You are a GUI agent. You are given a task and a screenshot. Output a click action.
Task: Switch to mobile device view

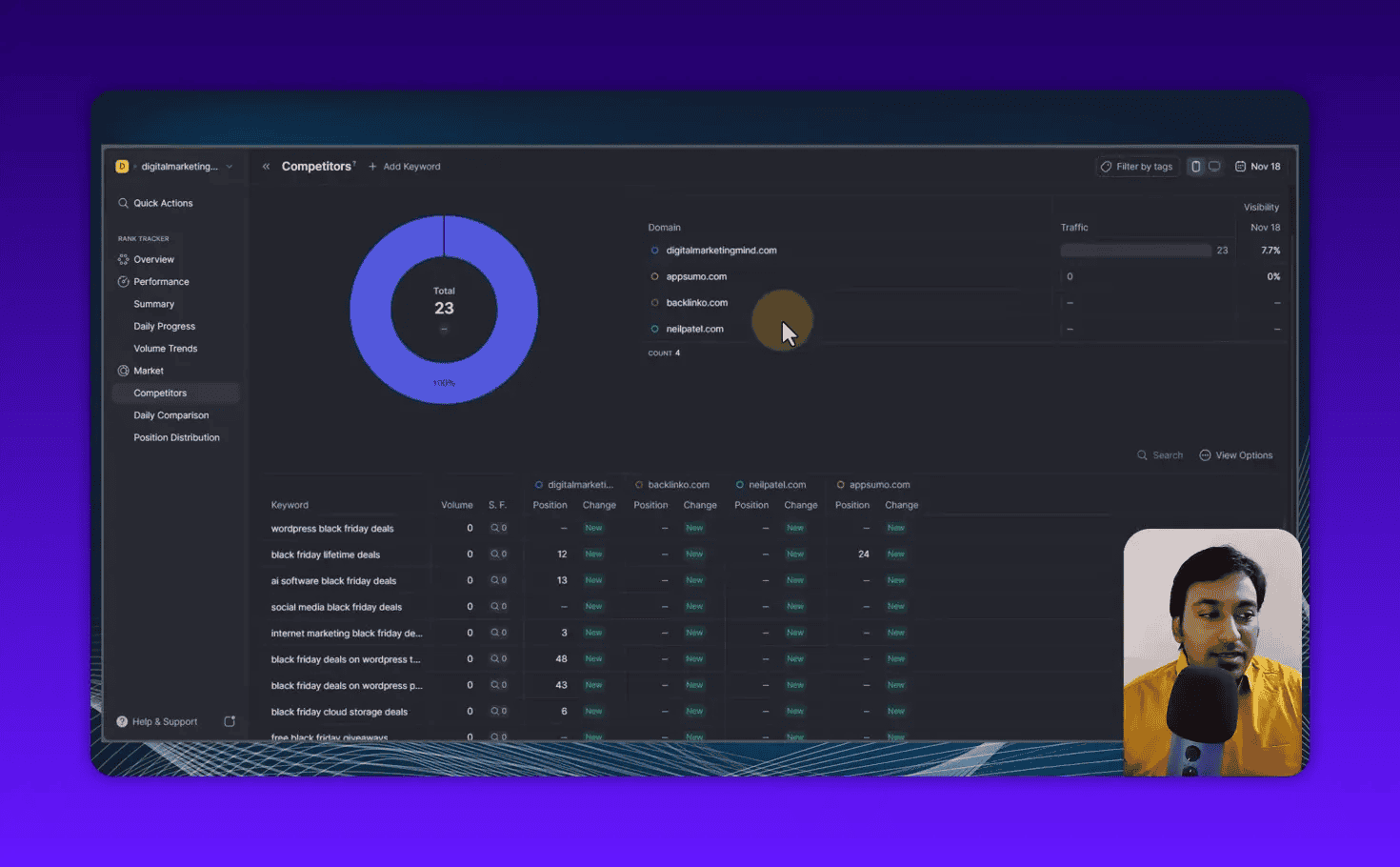tap(1195, 165)
